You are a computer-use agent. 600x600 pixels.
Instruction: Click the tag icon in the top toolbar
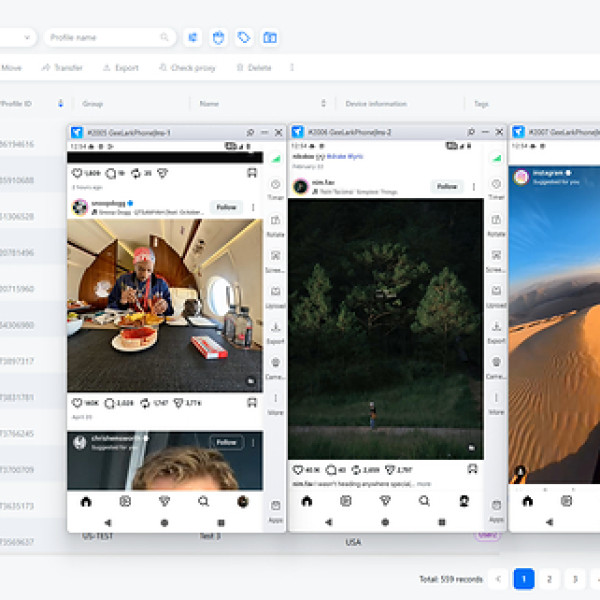click(x=244, y=38)
